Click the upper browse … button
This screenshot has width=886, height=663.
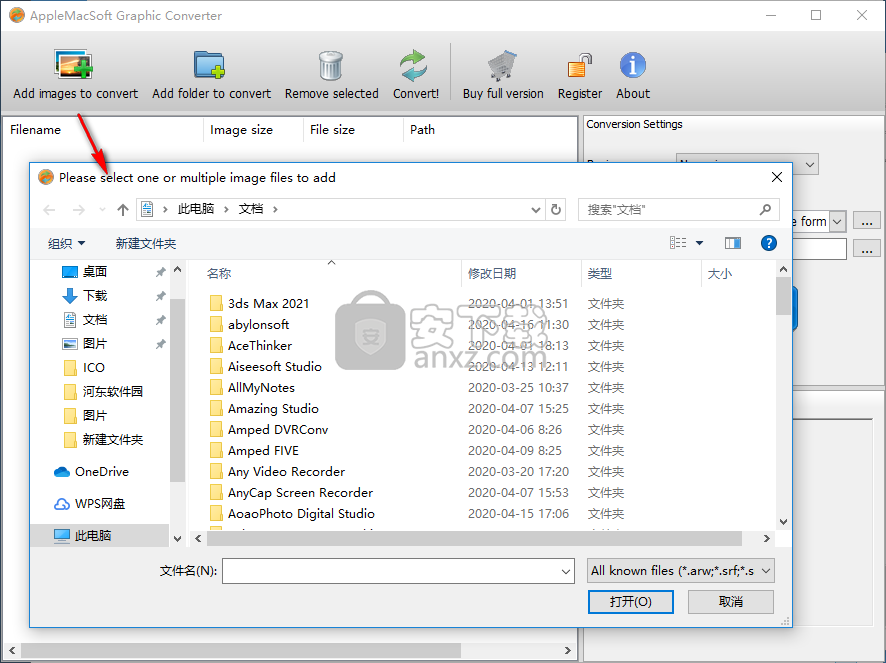tap(867, 222)
